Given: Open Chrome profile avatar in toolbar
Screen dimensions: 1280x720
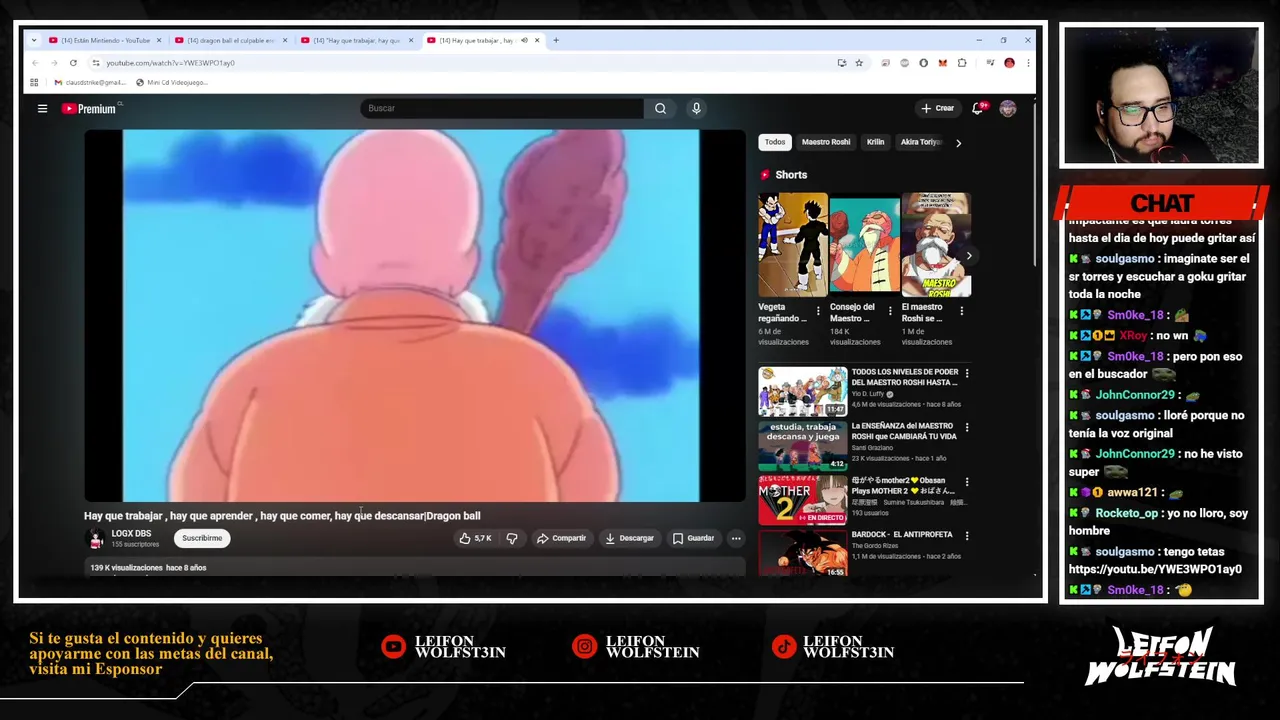Looking at the screenshot, I should point(1009,63).
